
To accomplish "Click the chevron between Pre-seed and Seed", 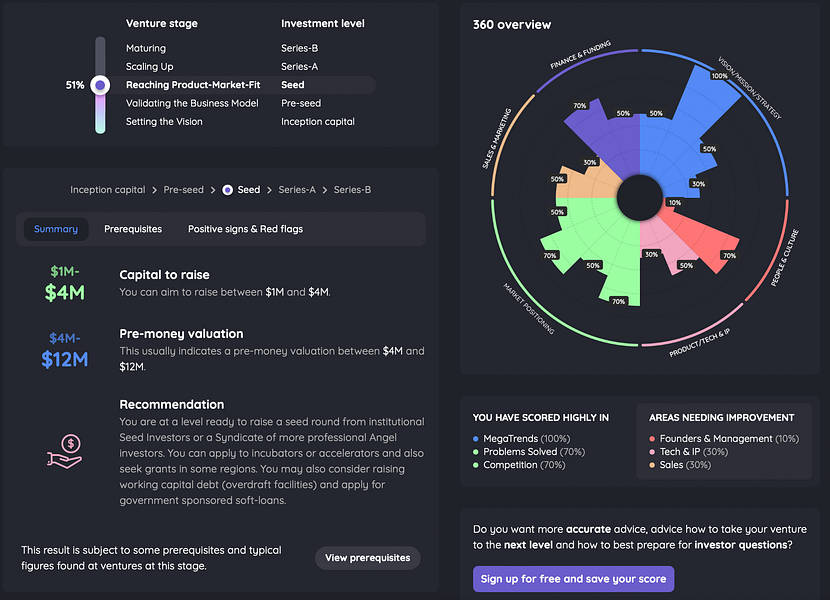I will (x=213, y=190).
